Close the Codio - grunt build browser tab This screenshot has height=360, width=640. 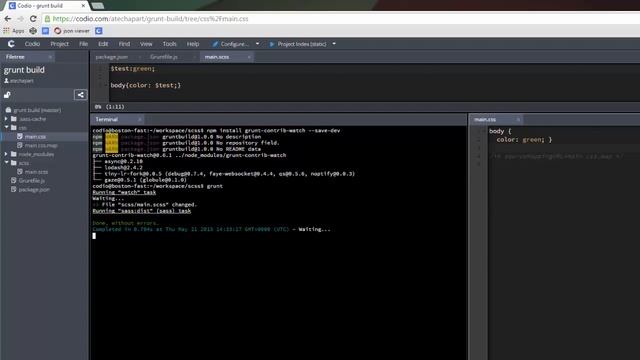[83, 6]
